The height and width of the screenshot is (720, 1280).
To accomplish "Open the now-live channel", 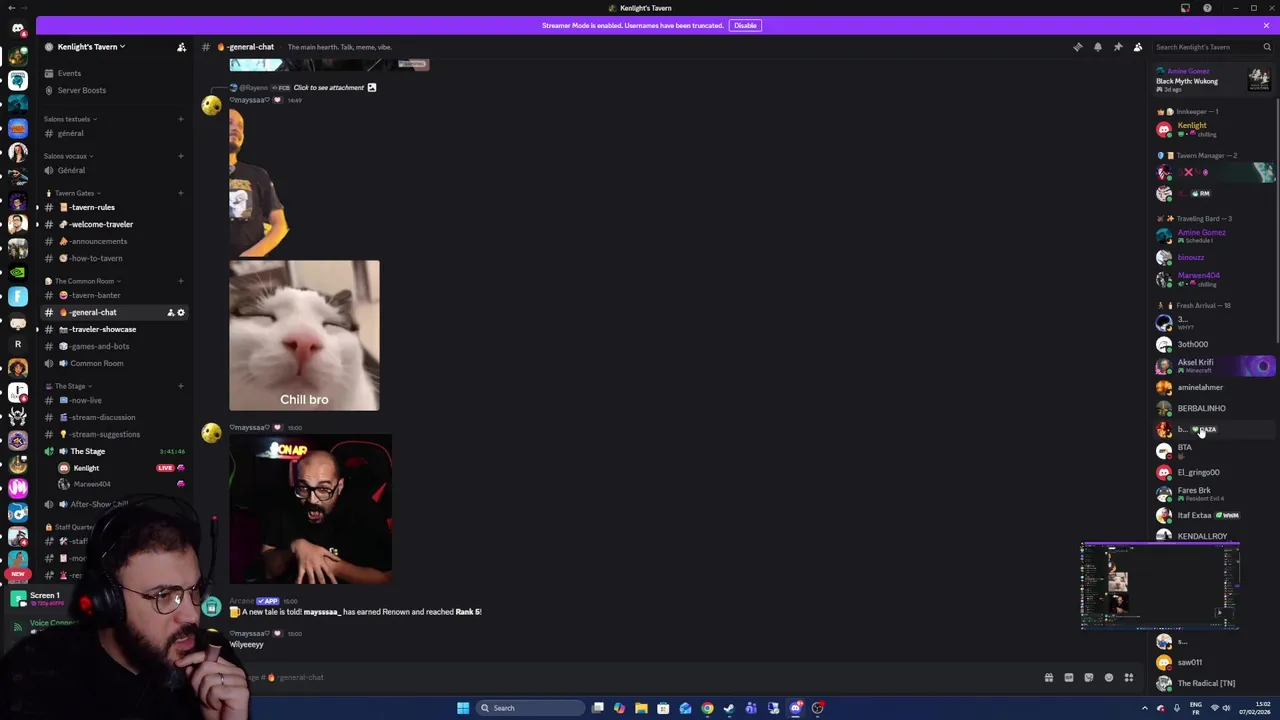I will [x=115, y=400].
